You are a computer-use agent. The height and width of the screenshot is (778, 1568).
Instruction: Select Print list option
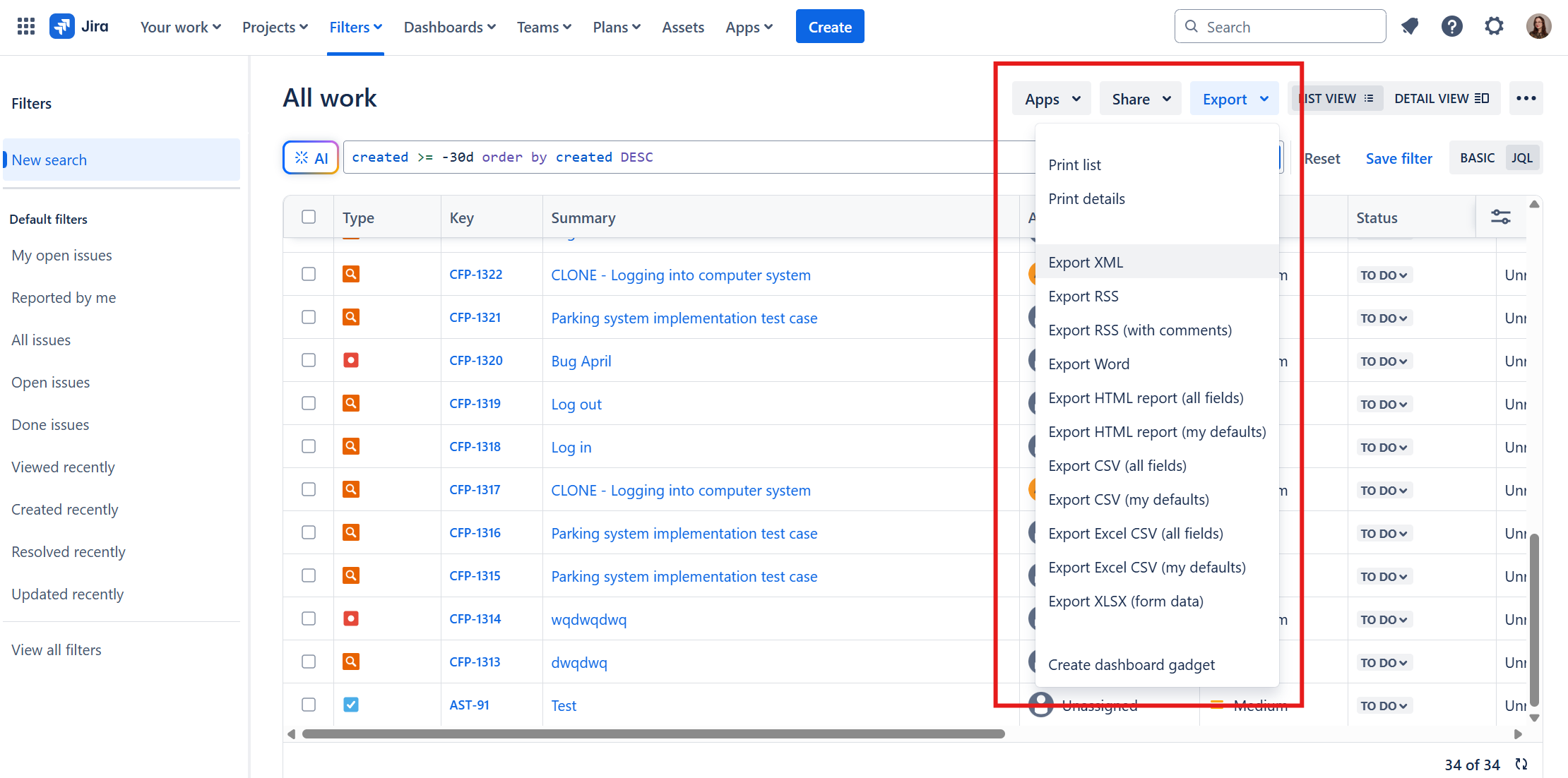click(1157, 164)
